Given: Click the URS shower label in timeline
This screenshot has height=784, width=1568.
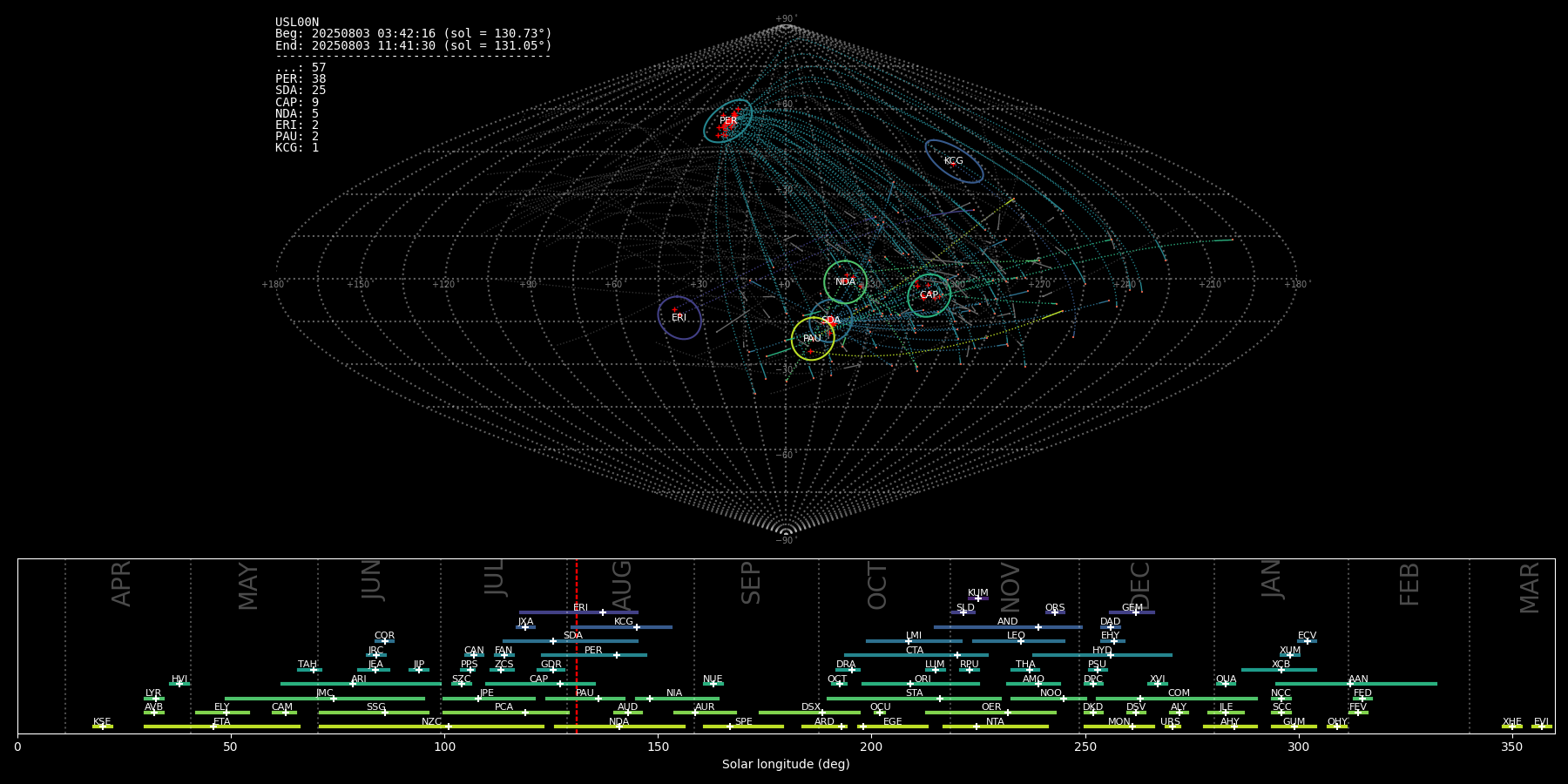Looking at the screenshot, I should tap(1170, 722).
